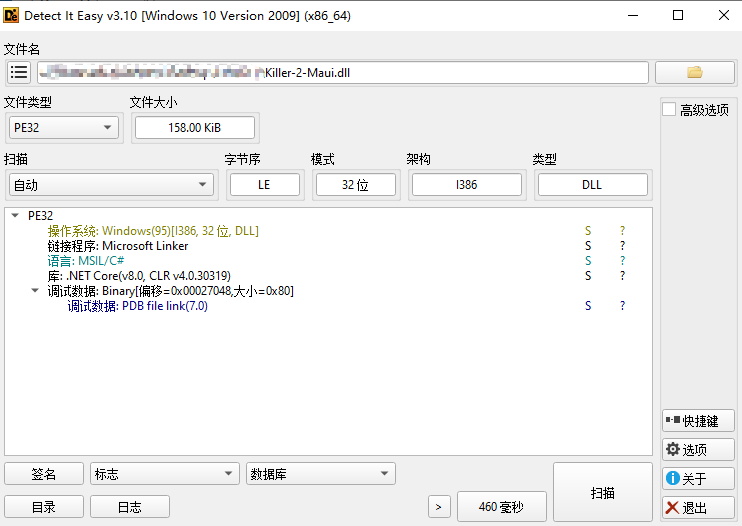Open options with gear 选项 button

tap(698, 449)
